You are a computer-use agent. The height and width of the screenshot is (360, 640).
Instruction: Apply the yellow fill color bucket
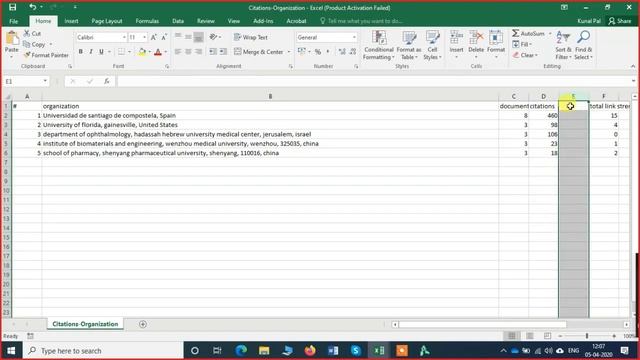click(142, 52)
